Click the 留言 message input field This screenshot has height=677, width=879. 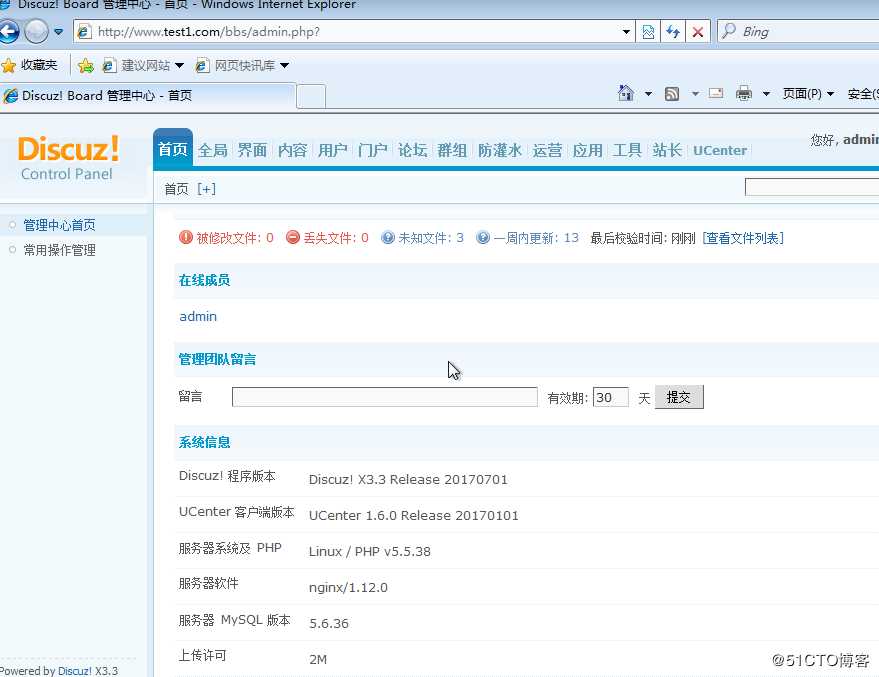[x=385, y=397]
